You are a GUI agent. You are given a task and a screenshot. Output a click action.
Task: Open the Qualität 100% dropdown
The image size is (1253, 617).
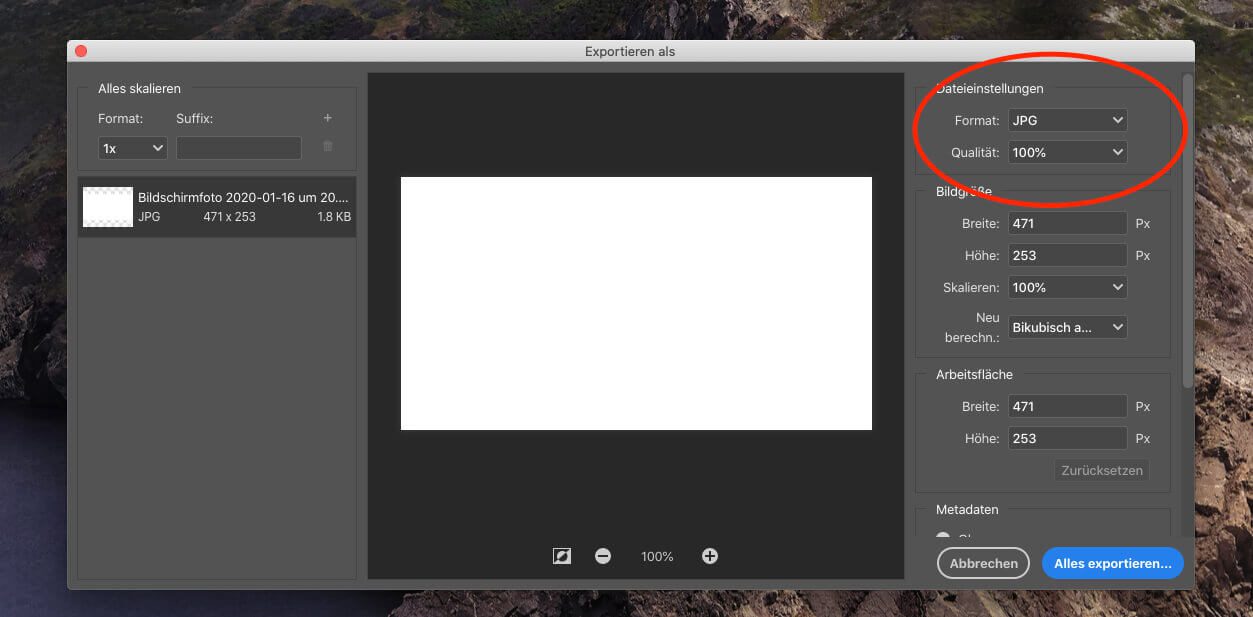(1067, 152)
